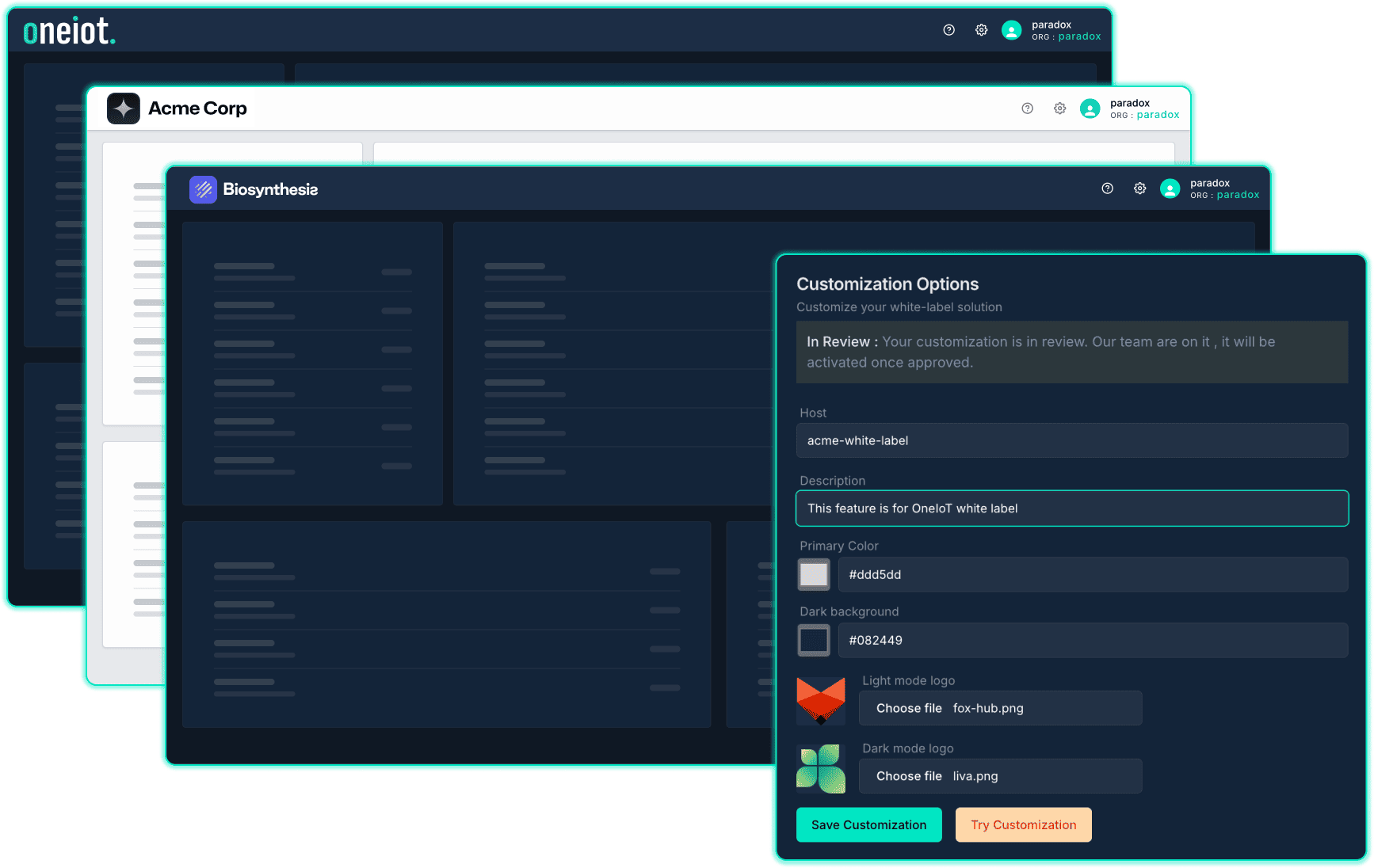This screenshot has width=1374, height=868.
Task: Click the Biosynthesie brand name
Action: [270, 189]
